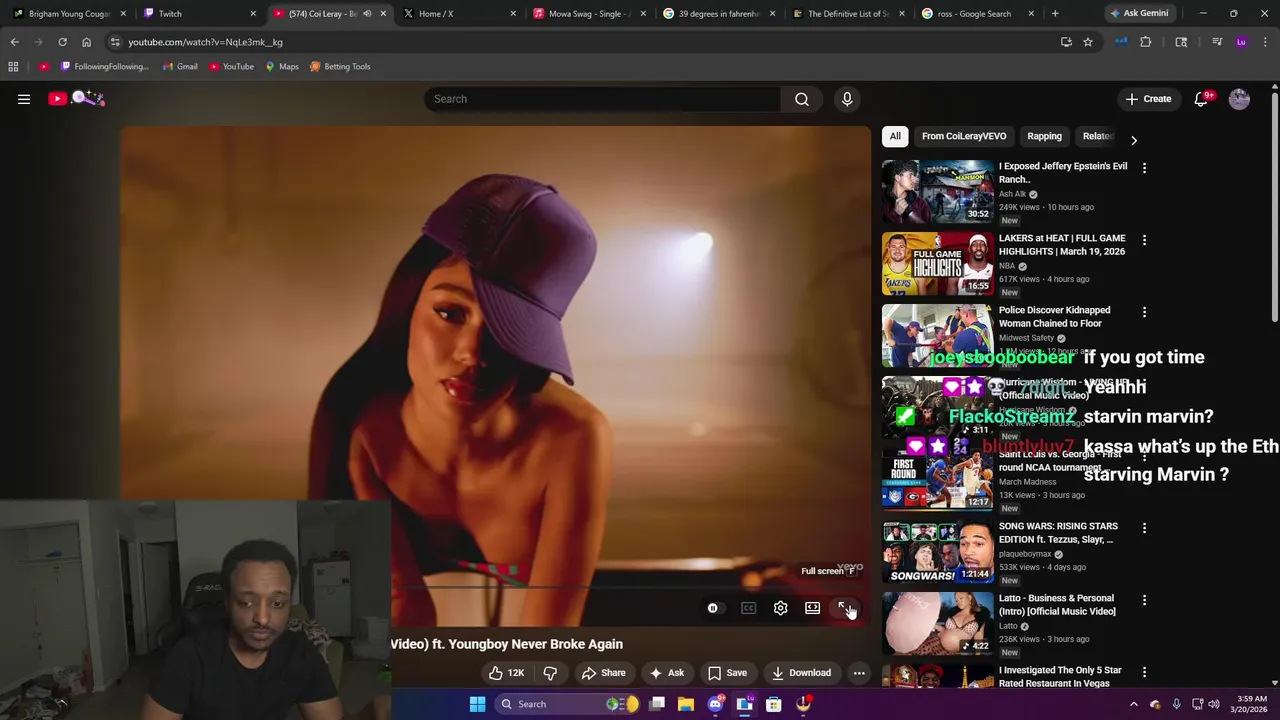Screen dimensions: 1280x720
Task: Switch to theater mode
Action: click(813, 608)
